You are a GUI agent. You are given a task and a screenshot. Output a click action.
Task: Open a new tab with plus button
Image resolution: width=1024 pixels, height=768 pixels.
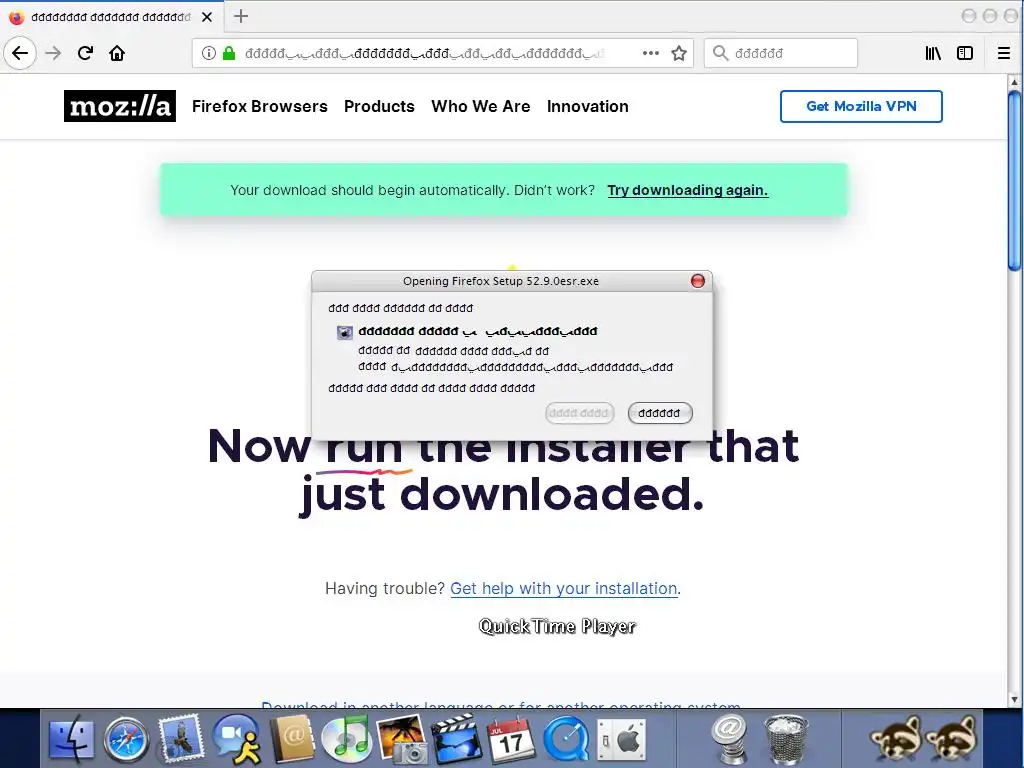coord(241,16)
